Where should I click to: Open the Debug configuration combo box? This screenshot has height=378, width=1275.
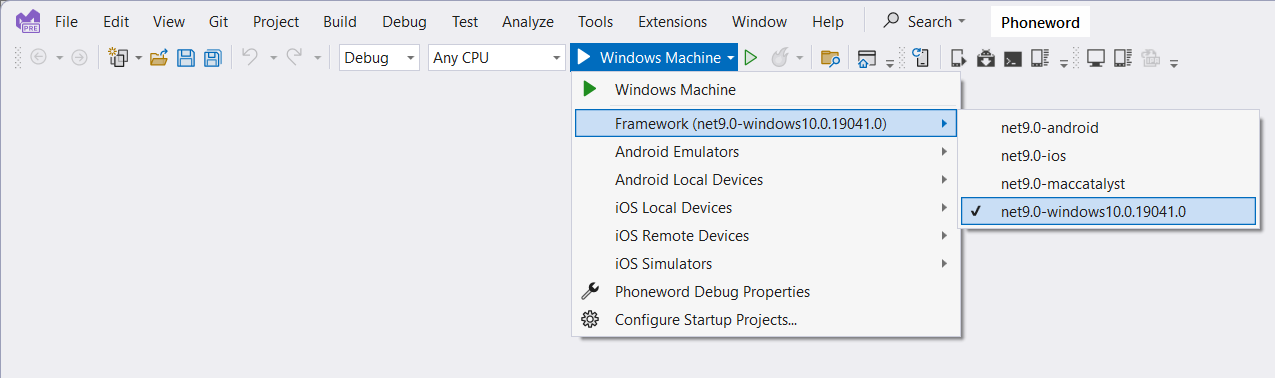(379, 58)
